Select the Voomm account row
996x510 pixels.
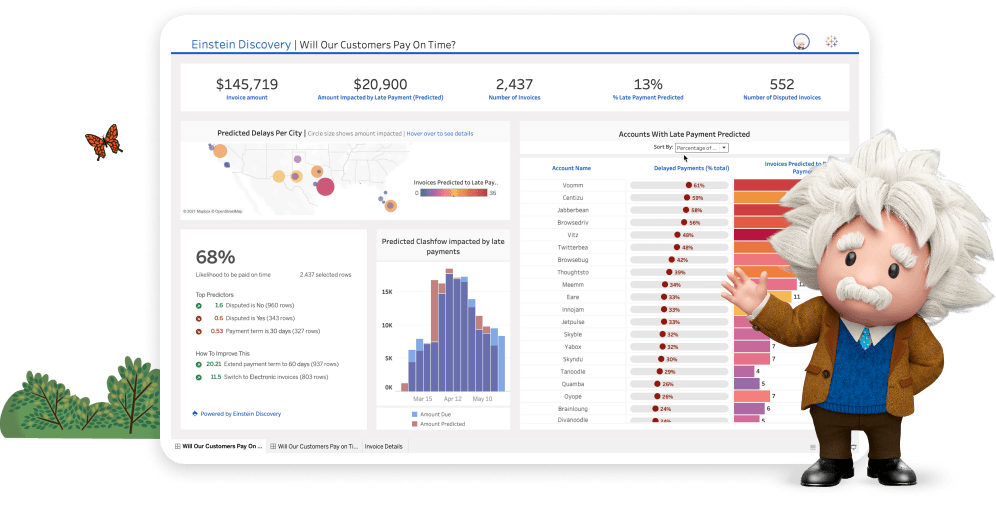pyautogui.click(x=572, y=185)
